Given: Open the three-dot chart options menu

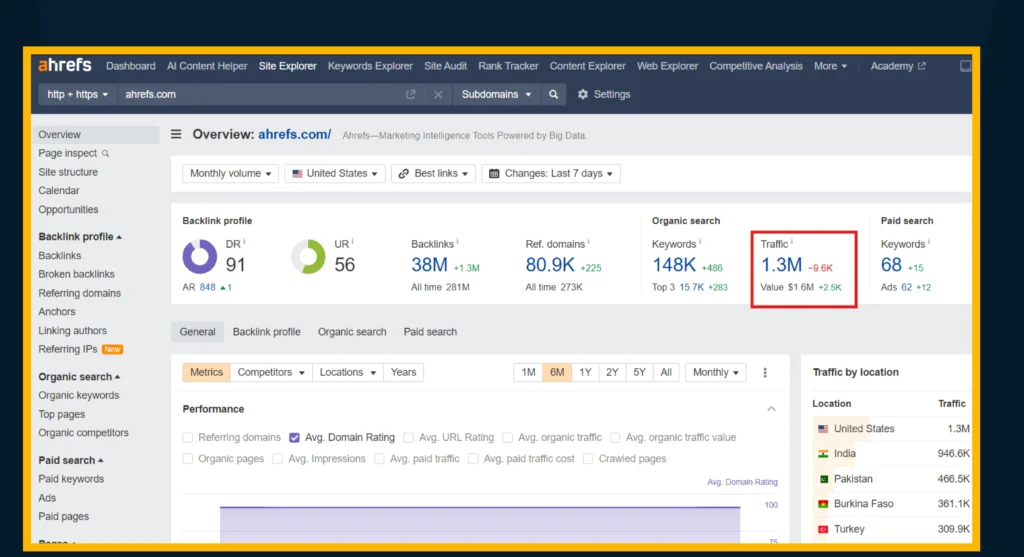Looking at the screenshot, I should coord(765,372).
